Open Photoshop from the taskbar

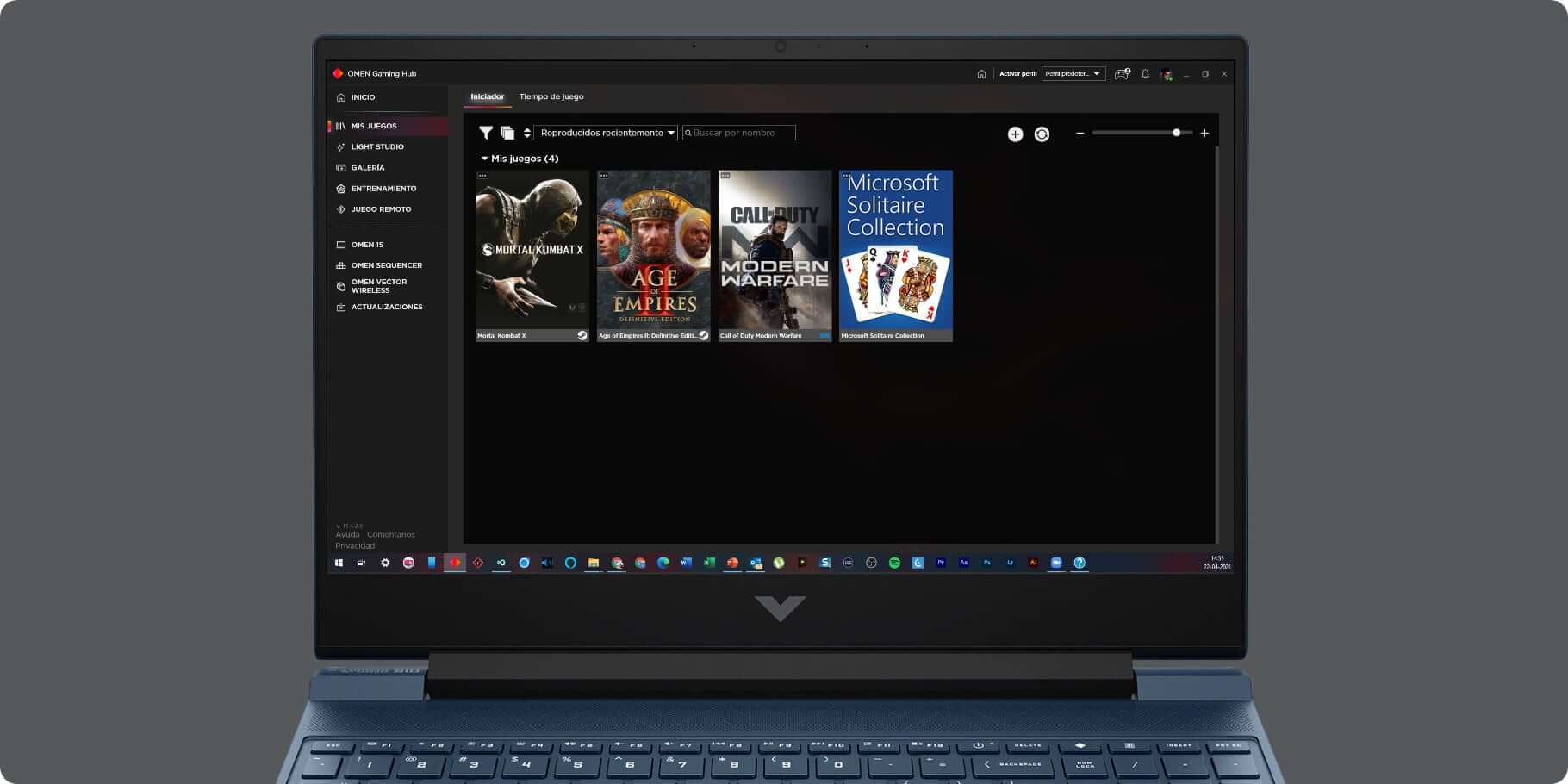pyautogui.click(x=987, y=563)
